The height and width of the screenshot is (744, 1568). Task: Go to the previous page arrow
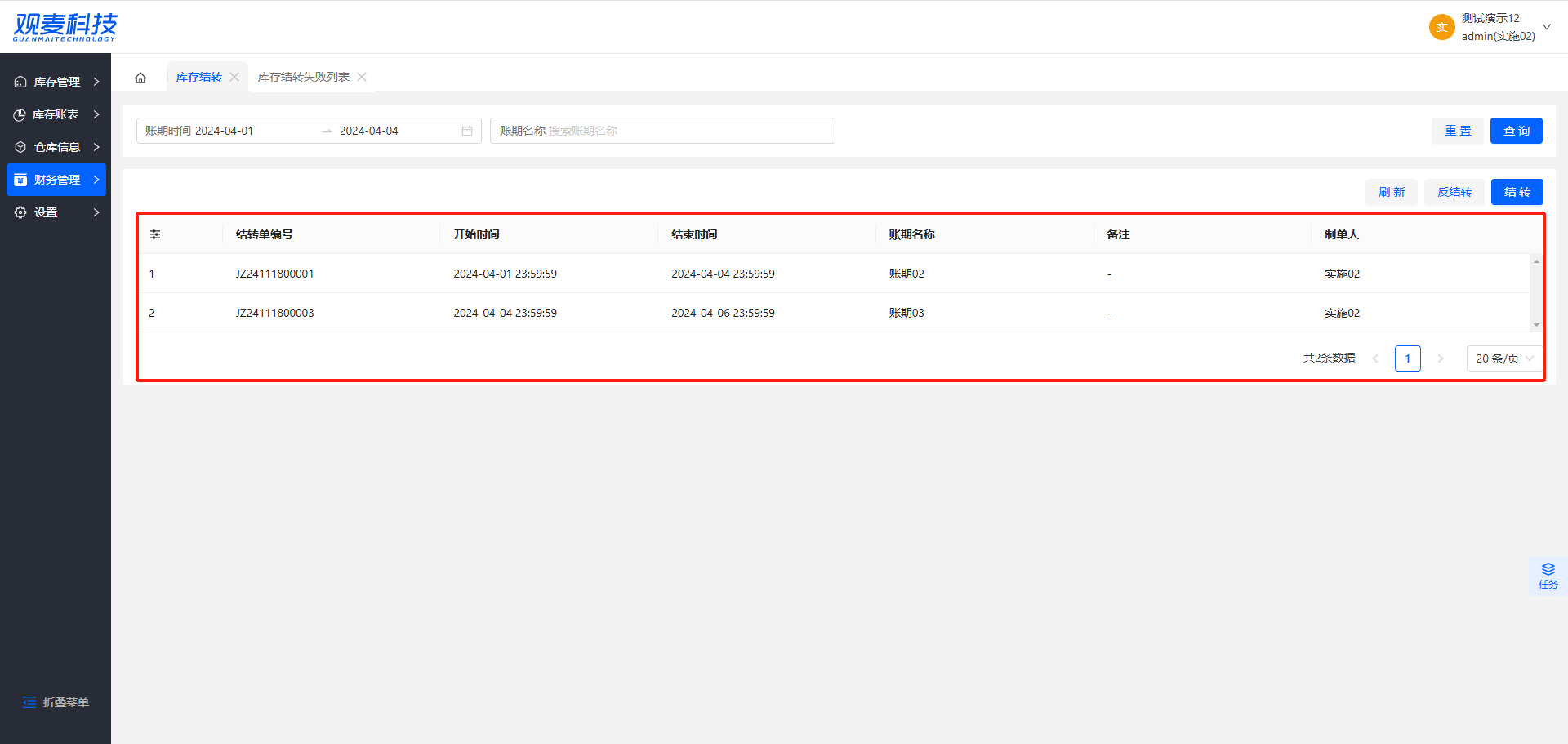pyautogui.click(x=1375, y=359)
